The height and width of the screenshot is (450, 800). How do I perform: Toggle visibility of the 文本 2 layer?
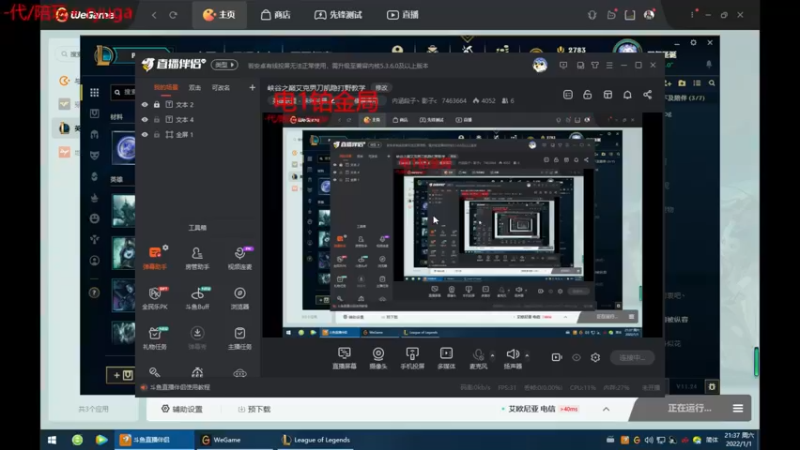point(145,105)
